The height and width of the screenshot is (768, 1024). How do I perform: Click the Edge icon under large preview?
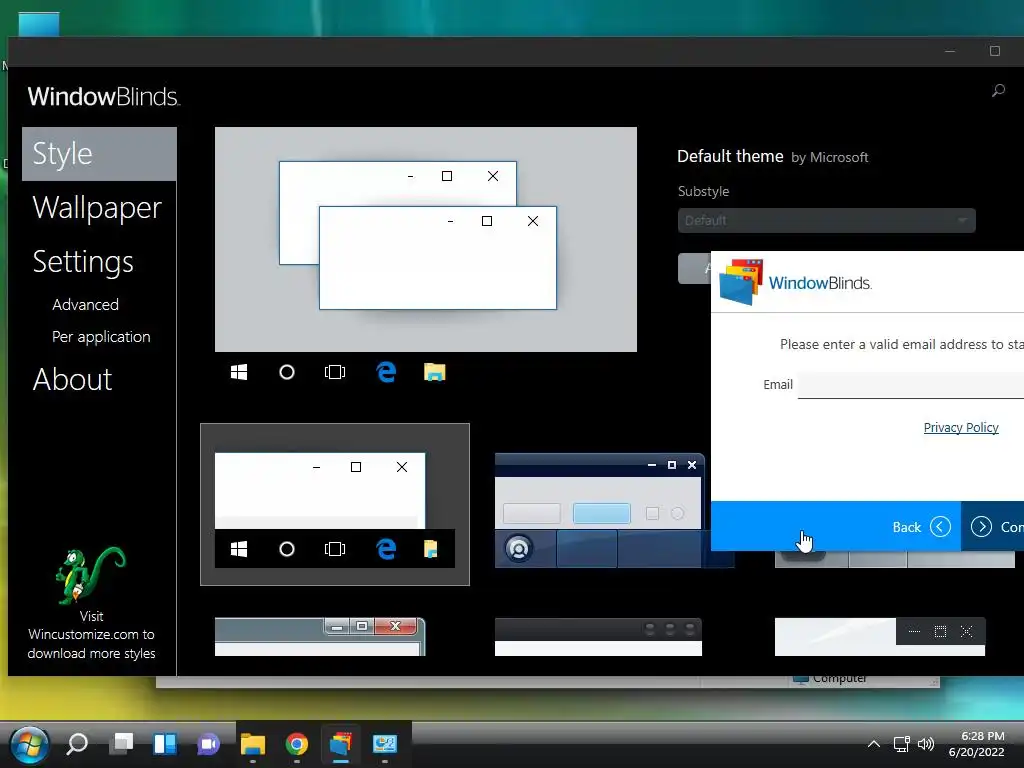pos(386,372)
